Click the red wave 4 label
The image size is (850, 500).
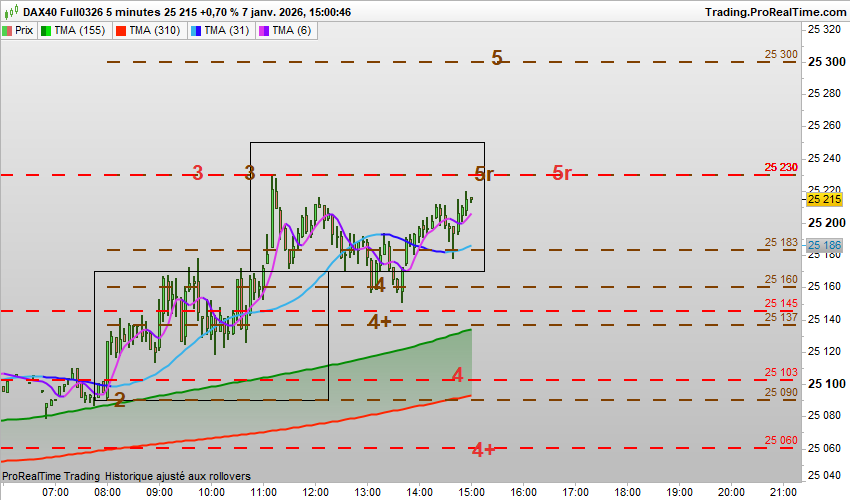click(458, 375)
